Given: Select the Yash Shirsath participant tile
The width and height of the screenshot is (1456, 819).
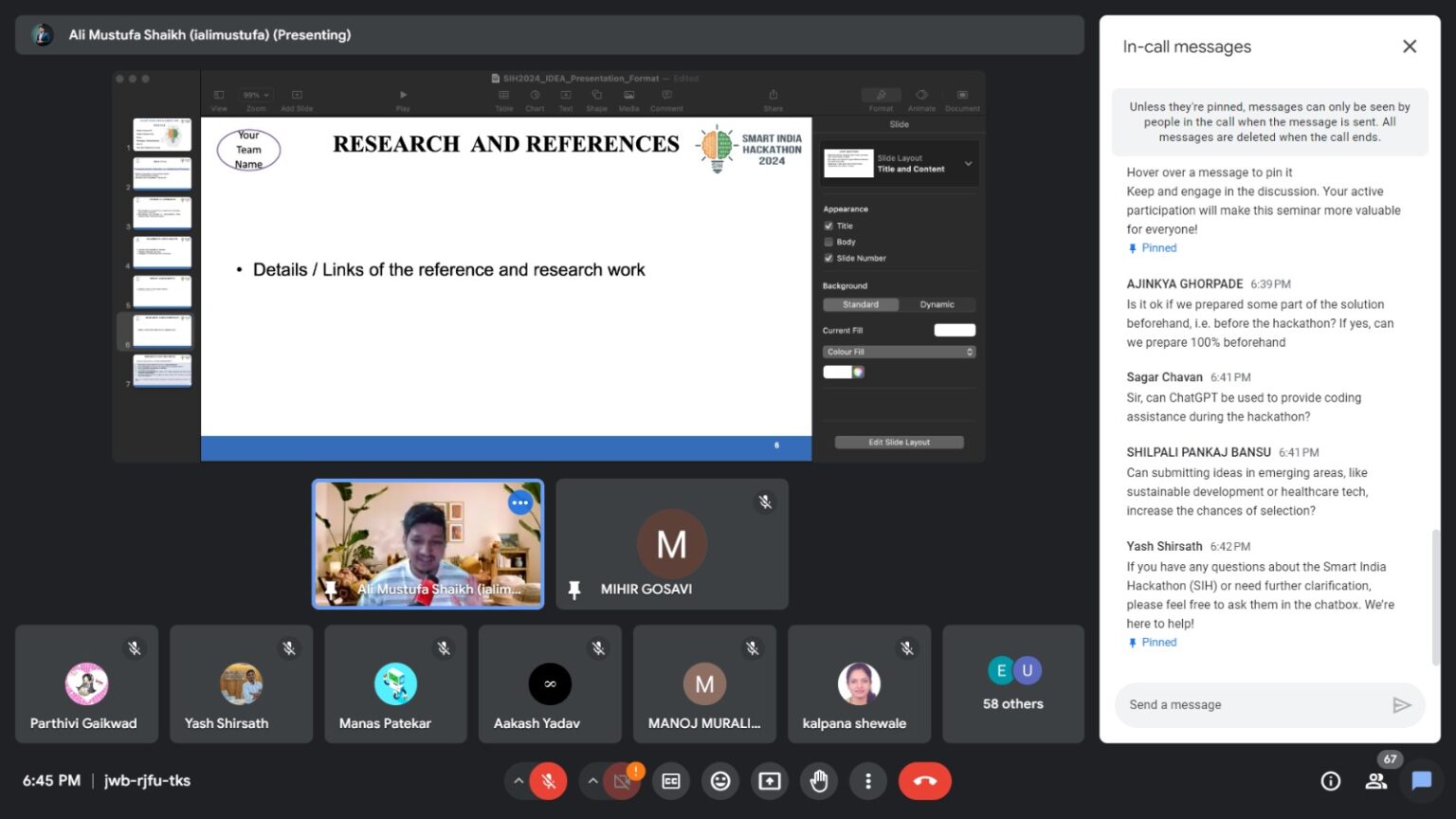Looking at the screenshot, I should point(241,683).
